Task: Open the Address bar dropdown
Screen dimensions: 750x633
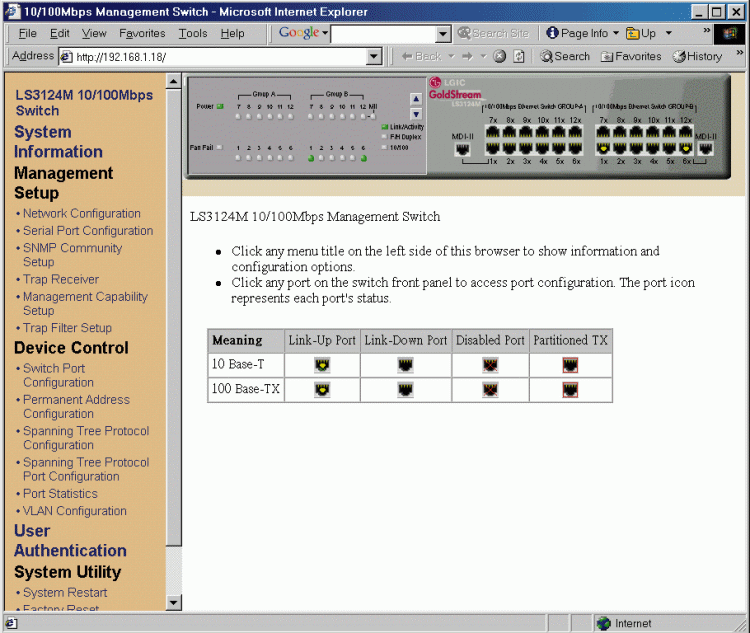Action: 374,57
